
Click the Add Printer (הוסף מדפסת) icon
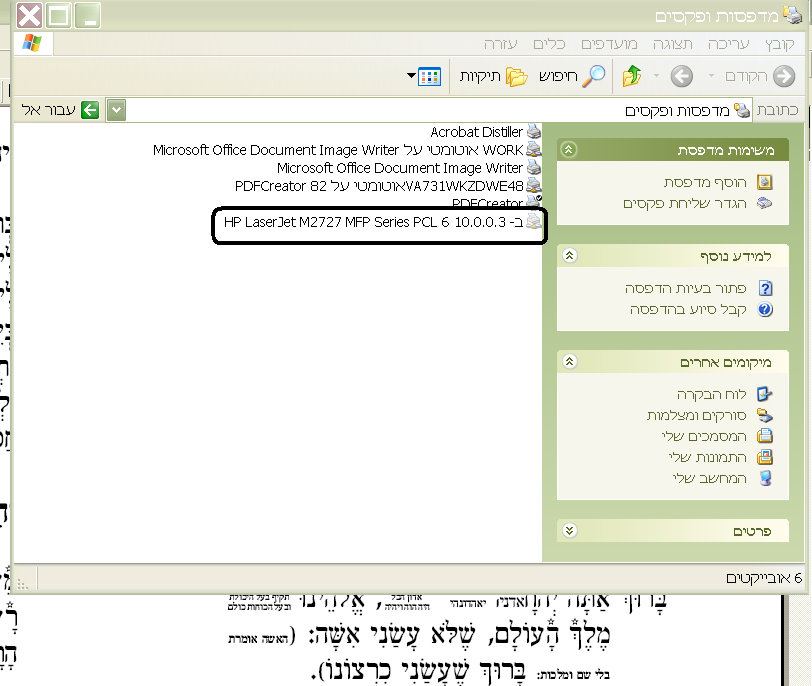point(764,182)
